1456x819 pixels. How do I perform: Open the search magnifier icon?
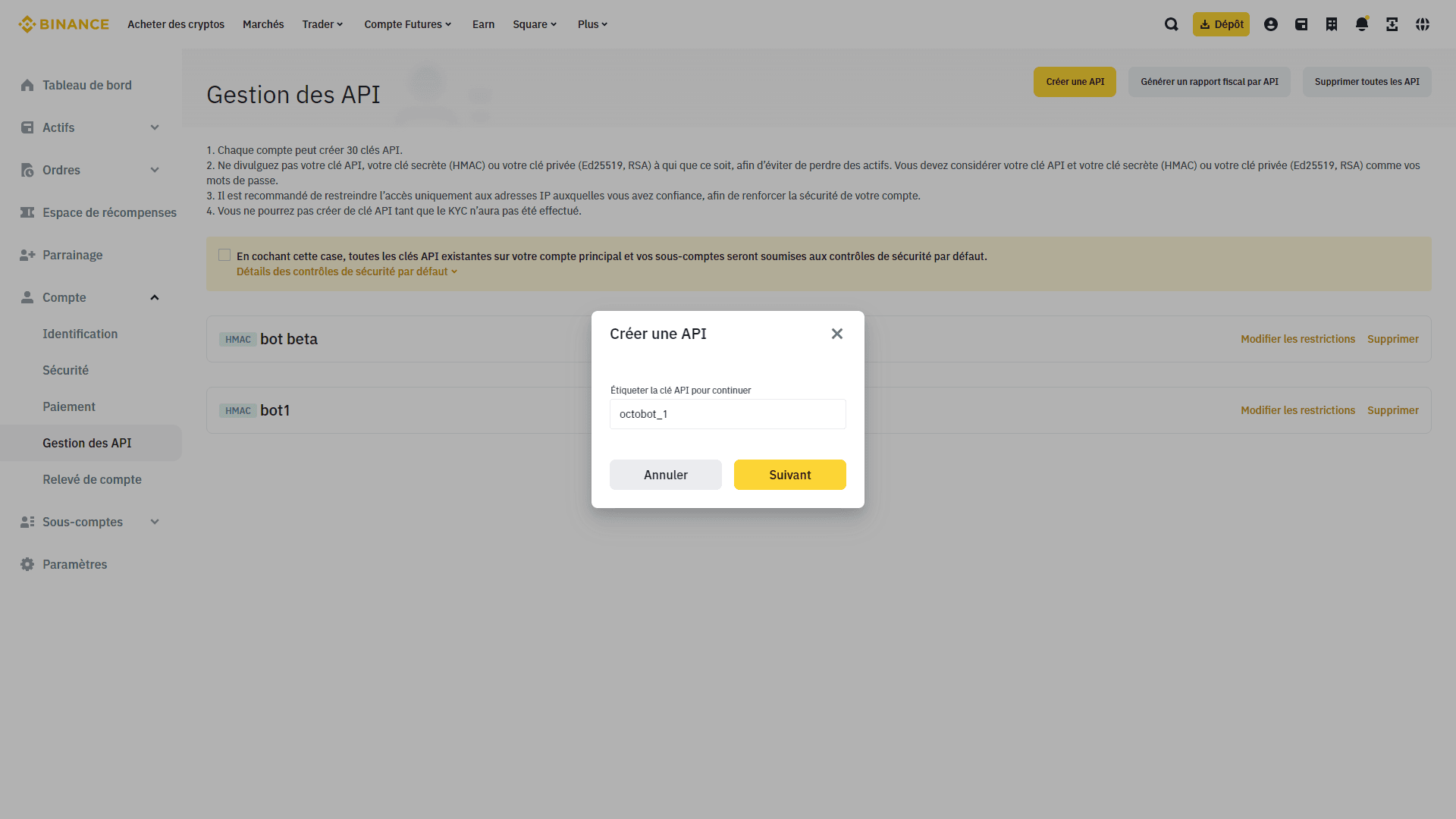click(x=1172, y=24)
